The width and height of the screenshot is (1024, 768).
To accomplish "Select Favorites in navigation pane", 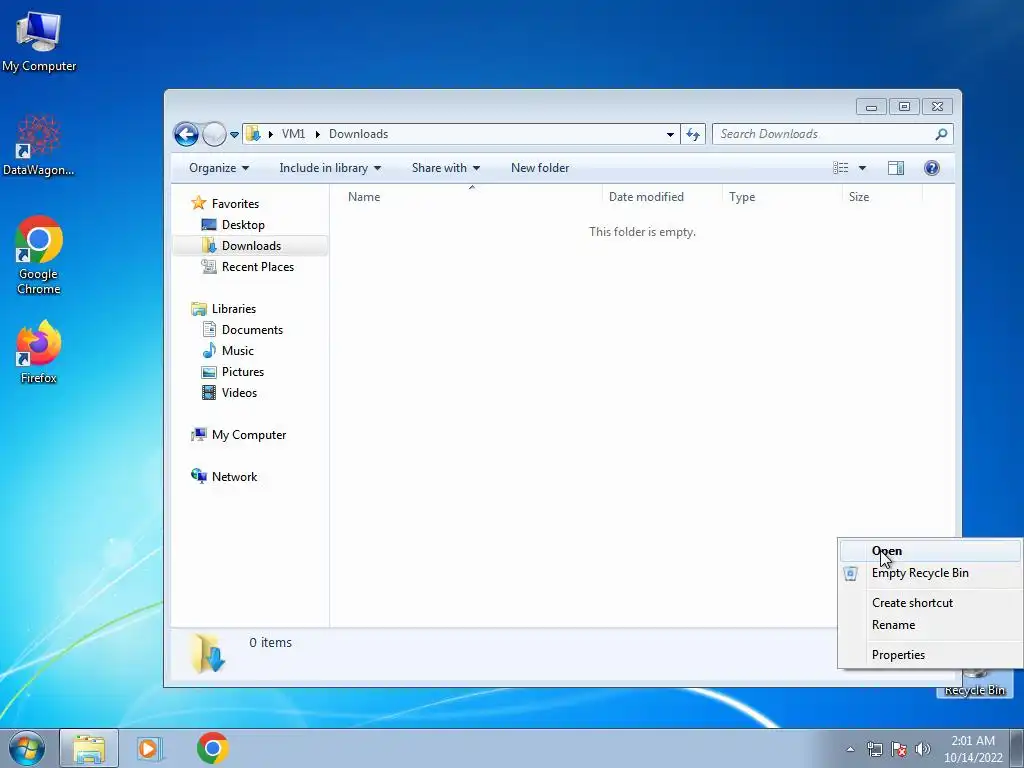I will 224,204.
